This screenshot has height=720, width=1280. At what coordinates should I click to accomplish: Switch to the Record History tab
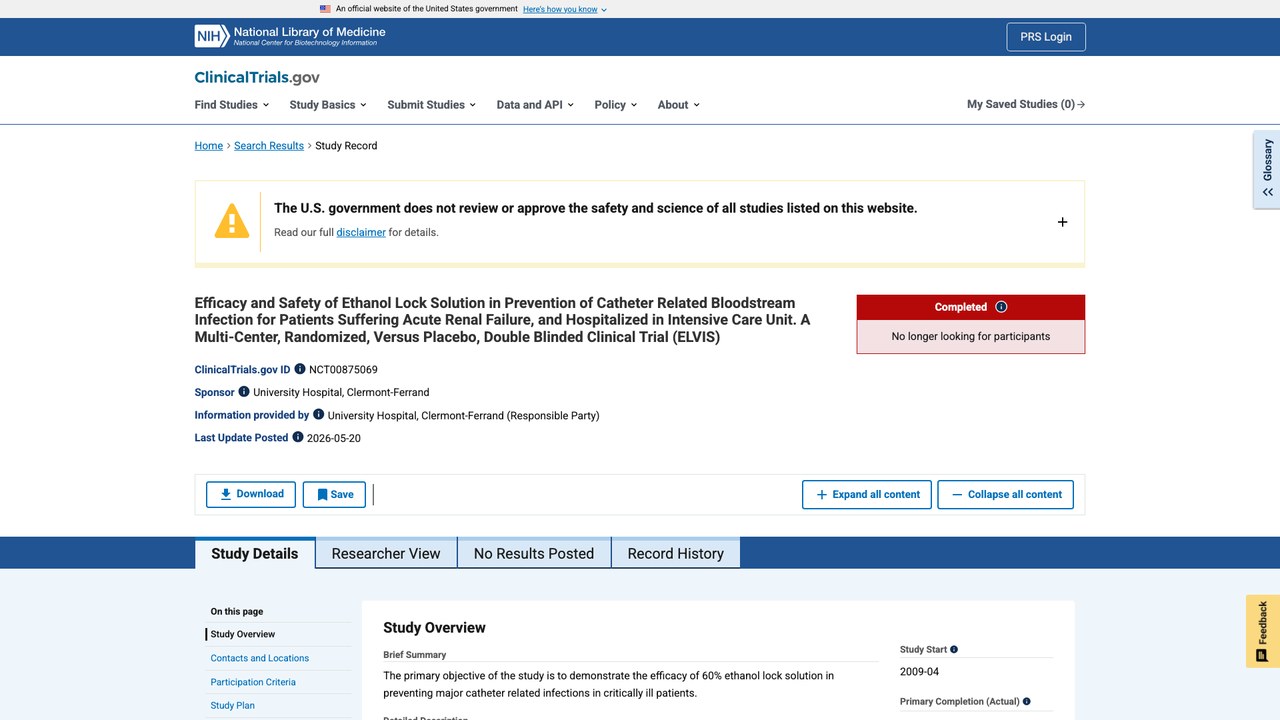coord(676,553)
